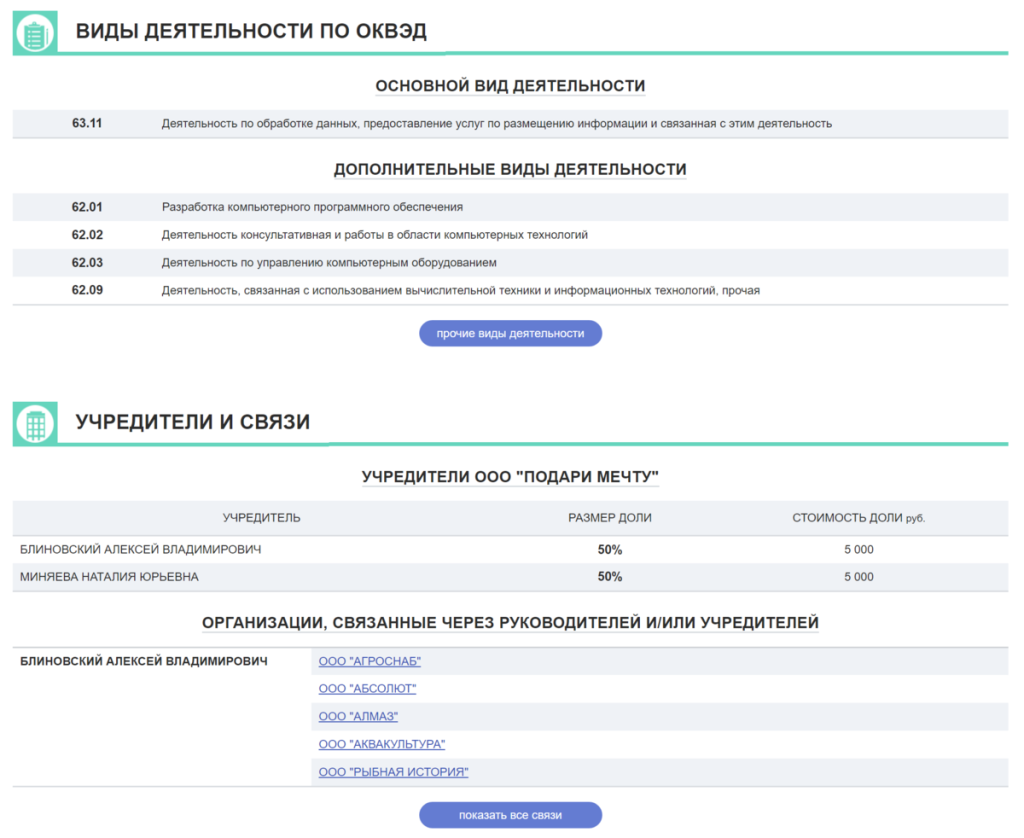Screen dimensions: 1024x838
Task: Click the Размер доли column header
Action: tap(610, 518)
